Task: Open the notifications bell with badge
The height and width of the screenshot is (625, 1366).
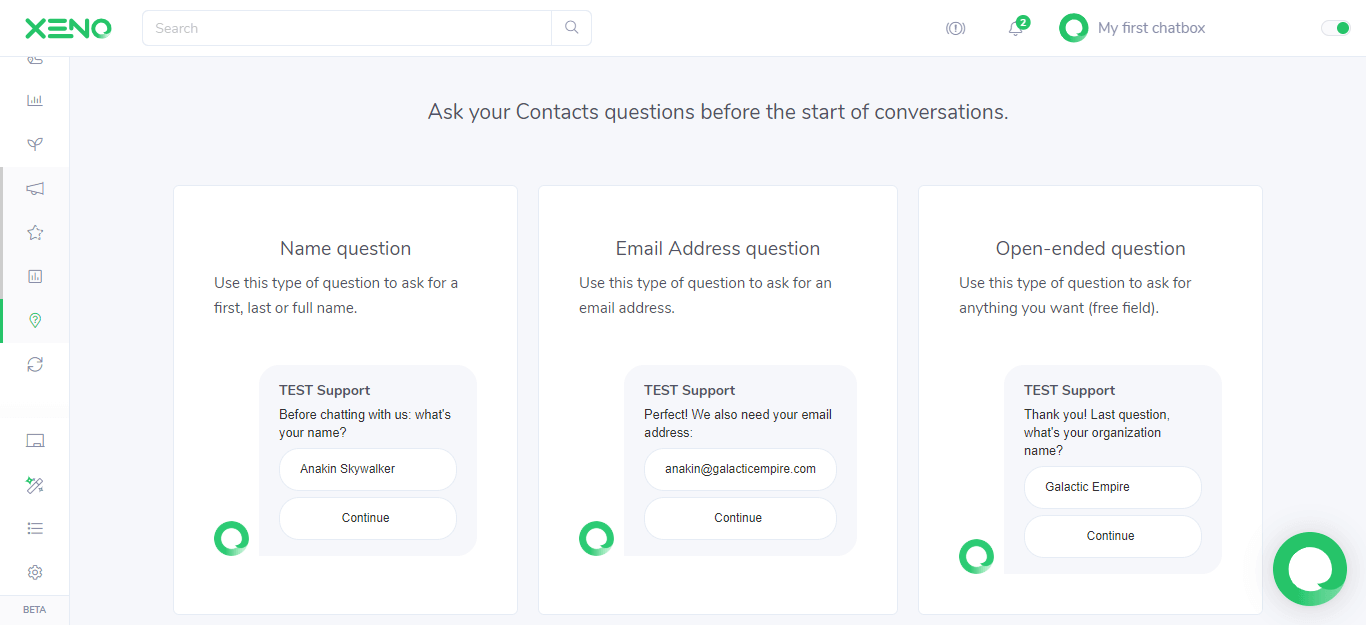Action: pyautogui.click(x=1016, y=28)
